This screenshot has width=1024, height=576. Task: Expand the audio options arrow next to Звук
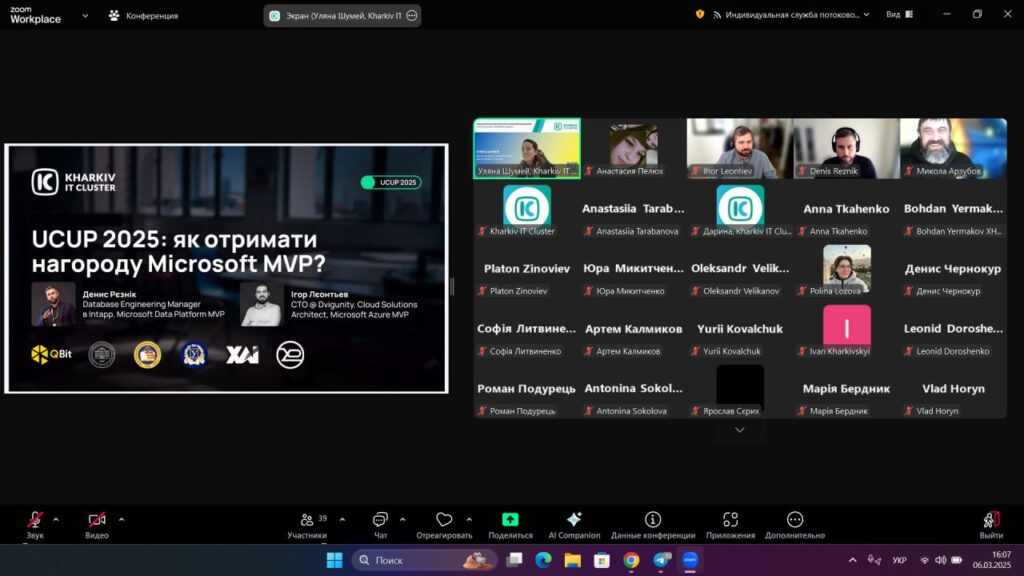56,520
